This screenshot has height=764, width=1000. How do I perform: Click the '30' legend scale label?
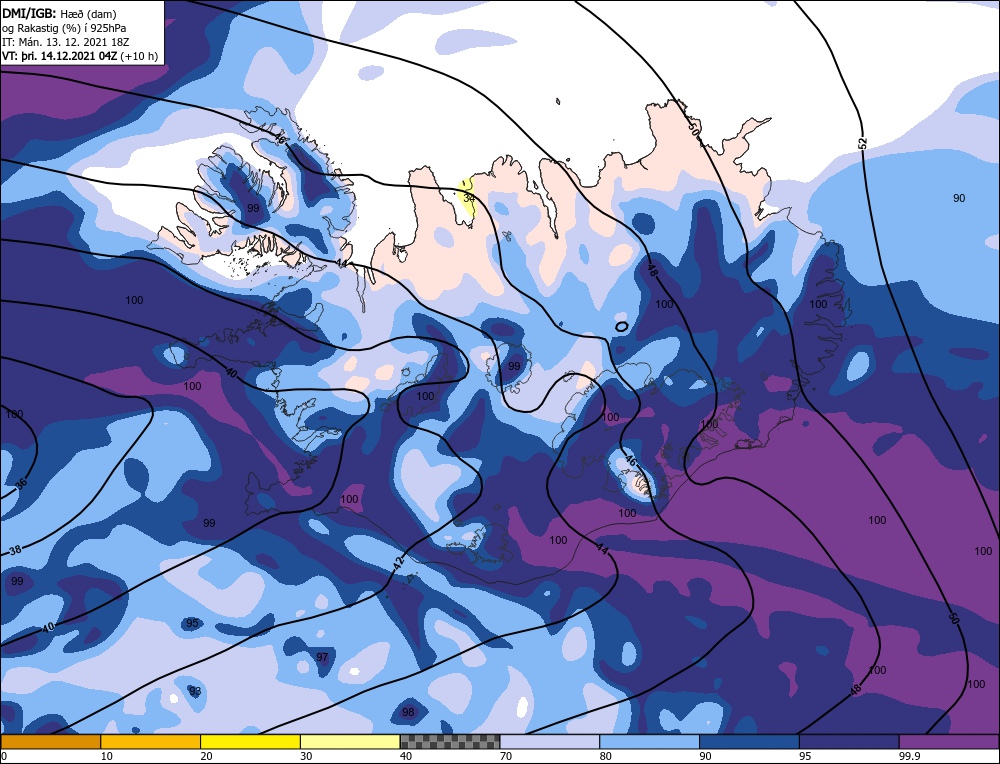305,756
